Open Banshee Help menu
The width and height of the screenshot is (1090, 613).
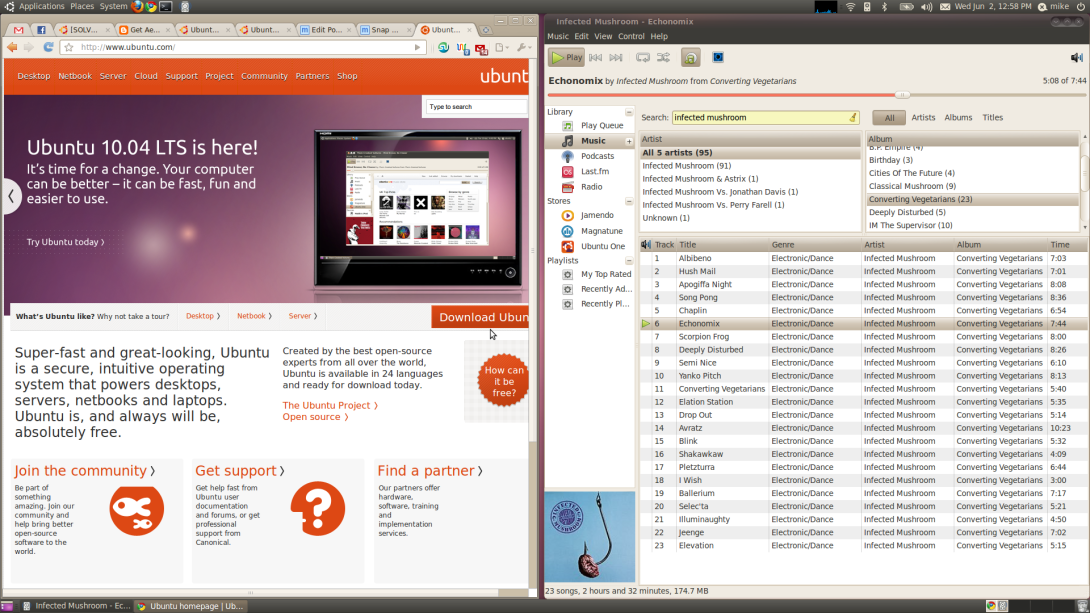659,36
